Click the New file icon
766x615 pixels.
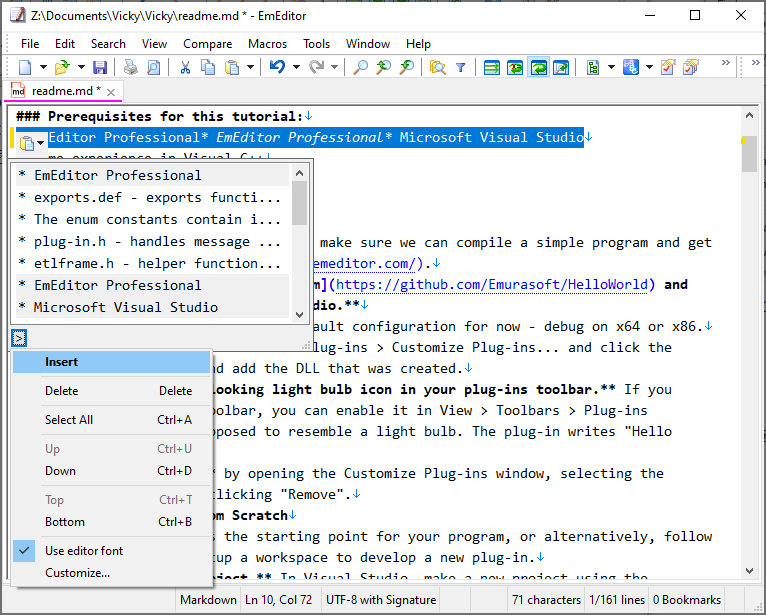click(25, 67)
